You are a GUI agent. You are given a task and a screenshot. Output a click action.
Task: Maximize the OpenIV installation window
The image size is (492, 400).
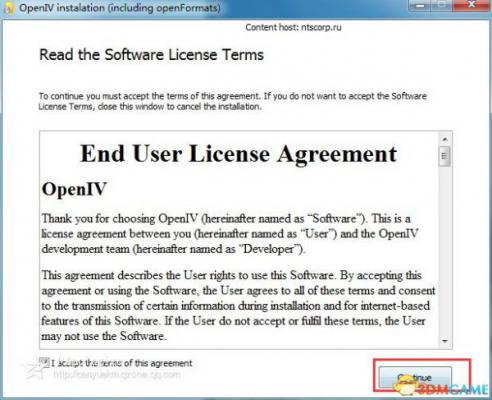click(440, 5)
